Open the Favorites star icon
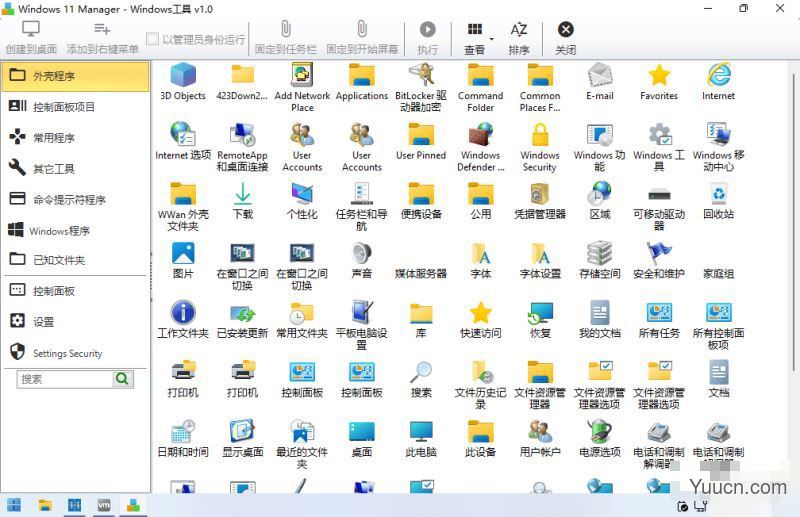 pyautogui.click(x=659, y=82)
